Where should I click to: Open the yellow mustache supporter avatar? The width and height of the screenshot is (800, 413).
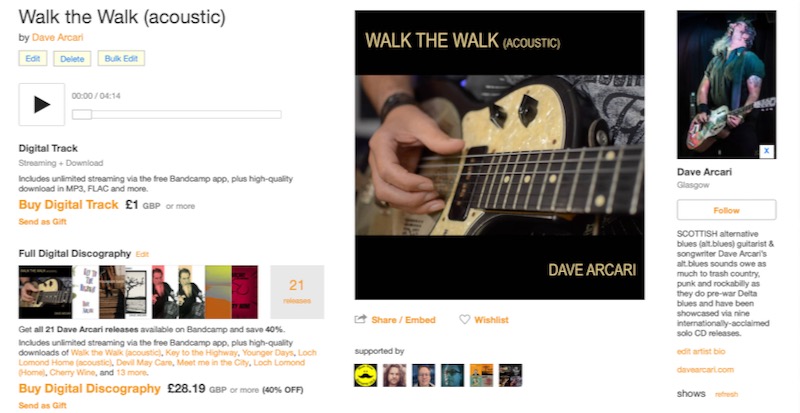pos(366,375)
